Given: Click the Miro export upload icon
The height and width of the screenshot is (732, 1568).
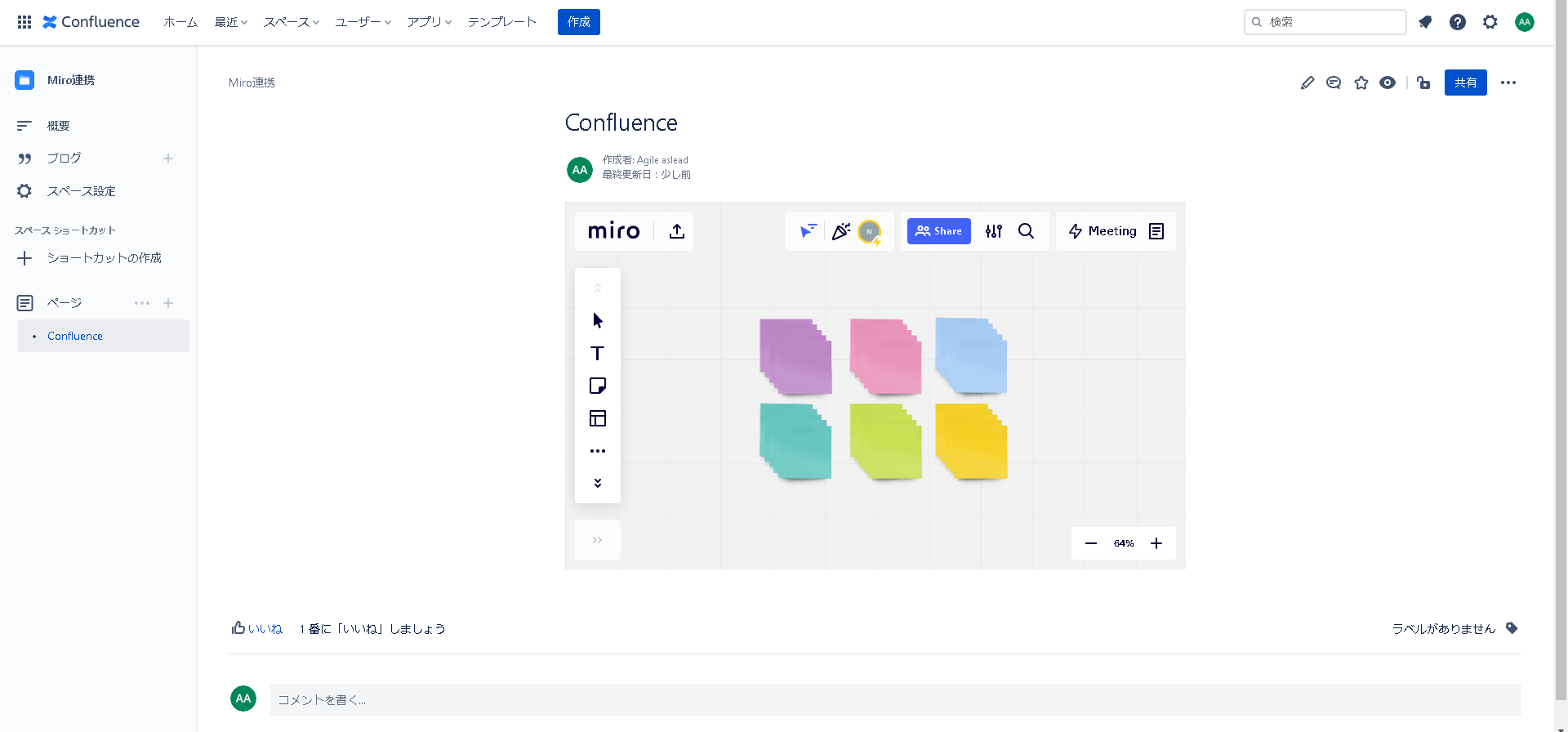Looking at the screenshot, I should [x=676, y=231].
